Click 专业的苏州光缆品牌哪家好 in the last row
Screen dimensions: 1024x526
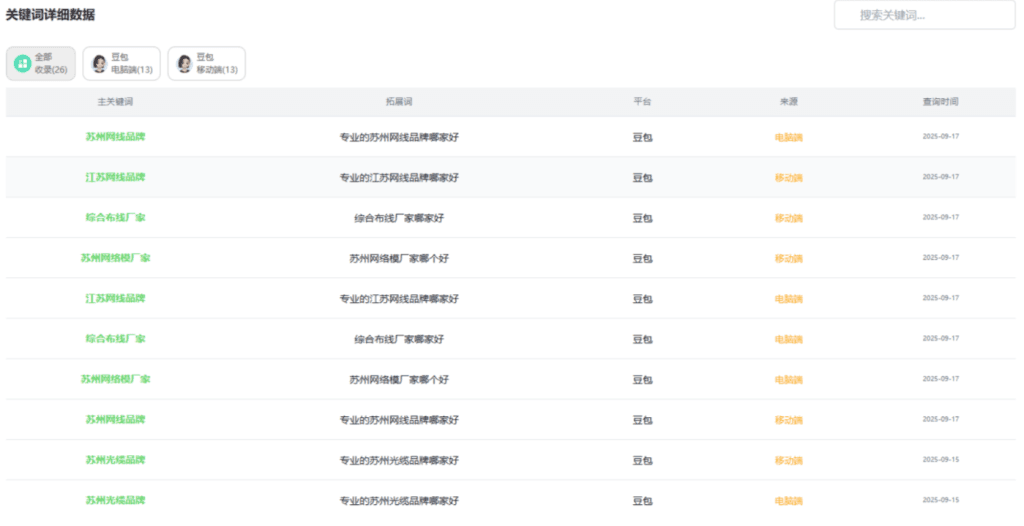point(399,500)
